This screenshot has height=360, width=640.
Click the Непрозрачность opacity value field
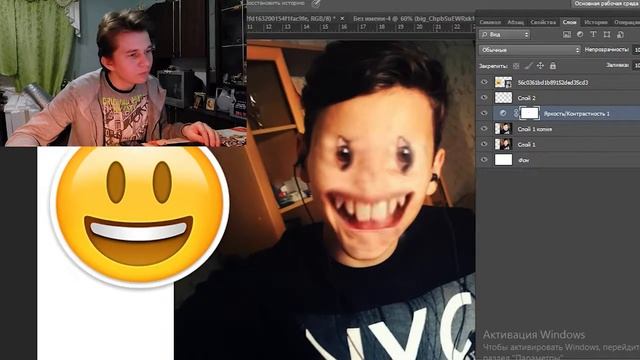point(636,50)
